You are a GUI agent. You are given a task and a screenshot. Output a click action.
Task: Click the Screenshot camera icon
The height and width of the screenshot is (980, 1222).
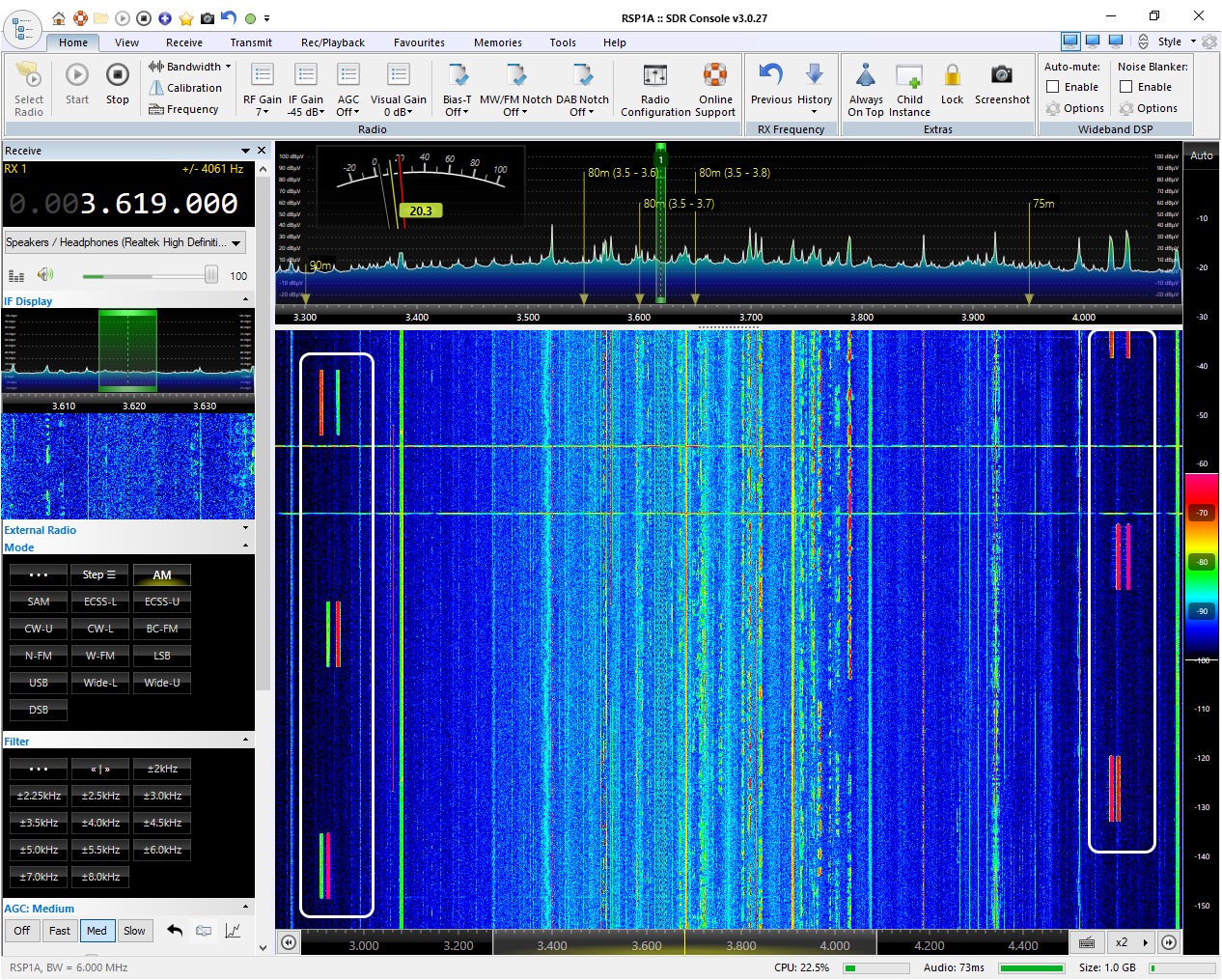(x=1002, y=75)
